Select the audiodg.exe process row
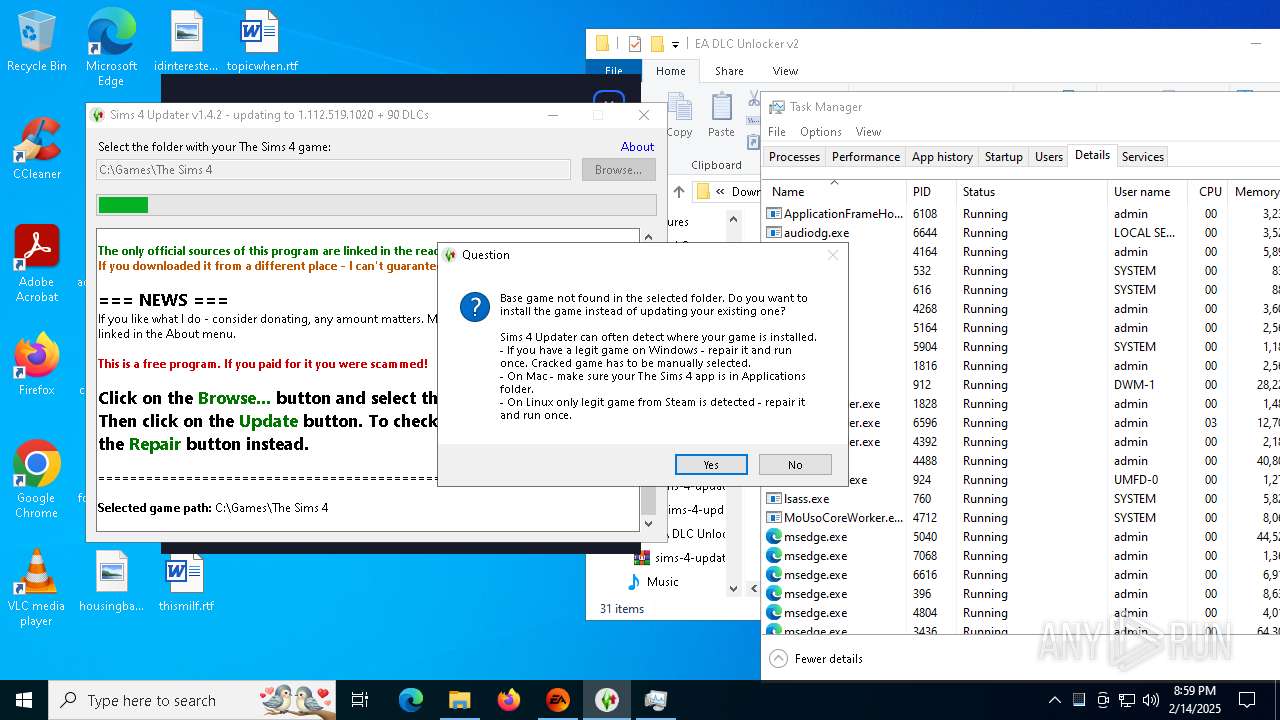 (x=1022, y=233)
